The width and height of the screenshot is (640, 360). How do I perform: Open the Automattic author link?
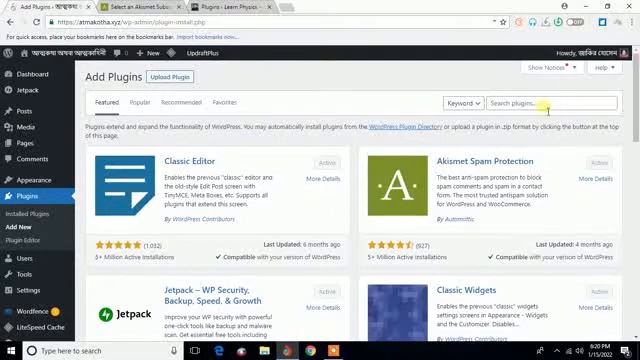coord(460,219)
